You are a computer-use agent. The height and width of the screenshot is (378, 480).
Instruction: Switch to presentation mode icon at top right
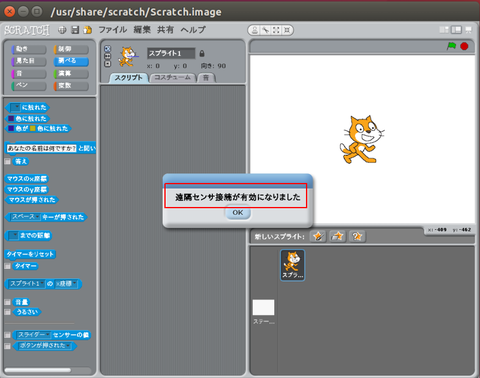(x=469, y=30)
